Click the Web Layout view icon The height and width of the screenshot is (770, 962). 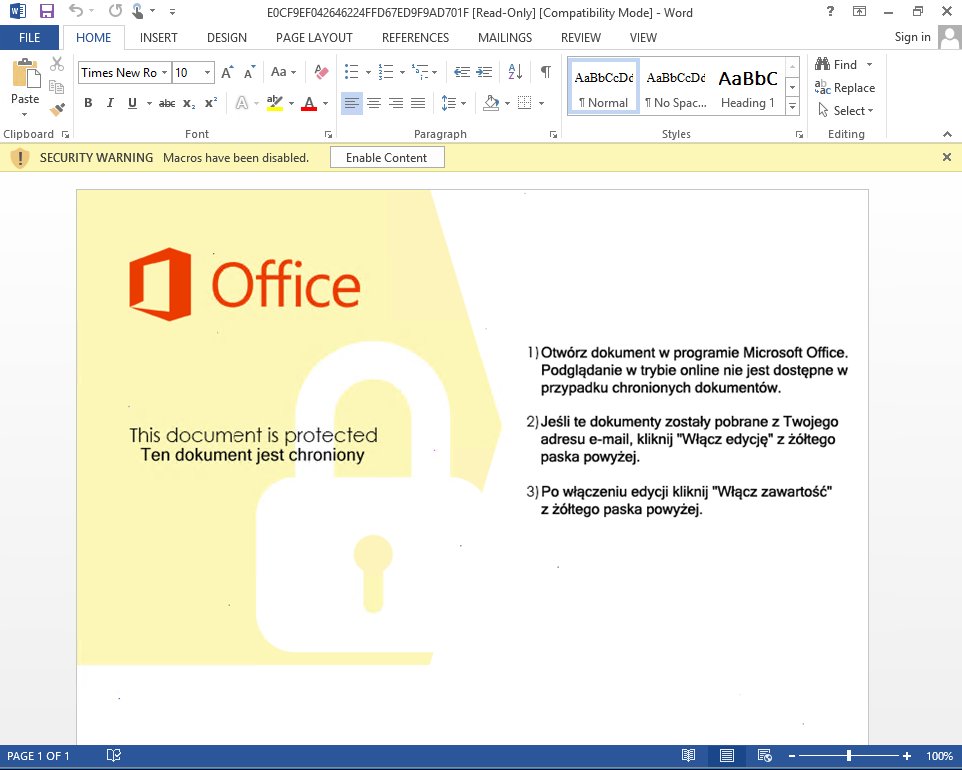764,755
